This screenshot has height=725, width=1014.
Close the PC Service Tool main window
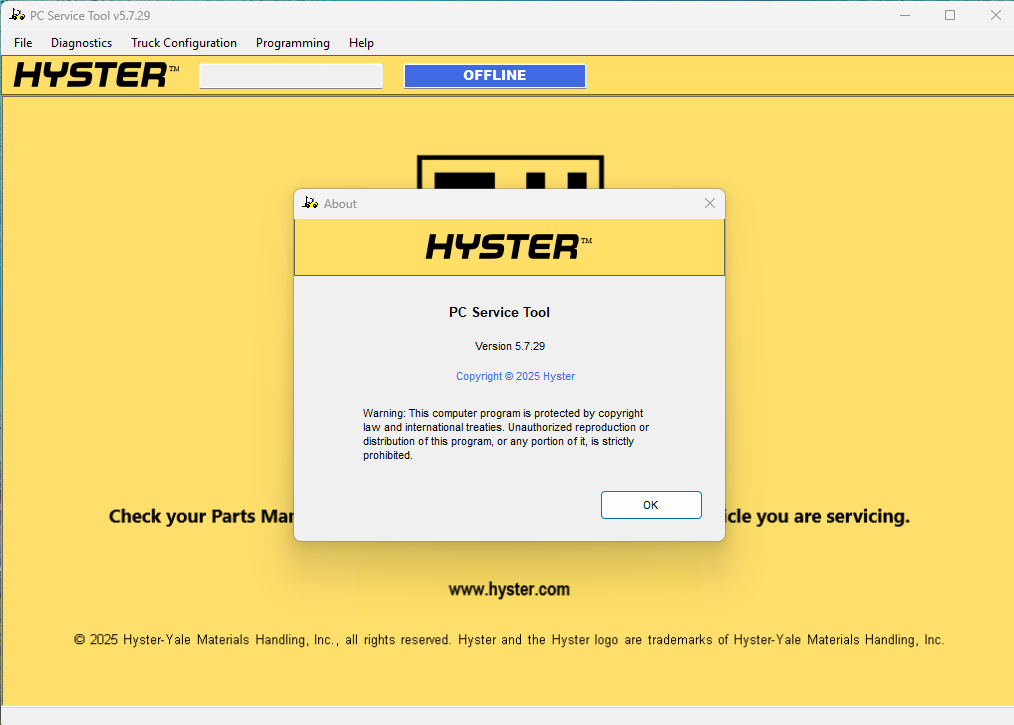coord(995,15)
